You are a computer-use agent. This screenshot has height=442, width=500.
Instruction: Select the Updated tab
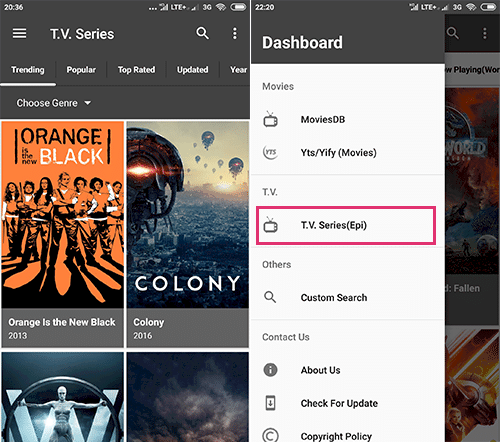click(192, 70)
